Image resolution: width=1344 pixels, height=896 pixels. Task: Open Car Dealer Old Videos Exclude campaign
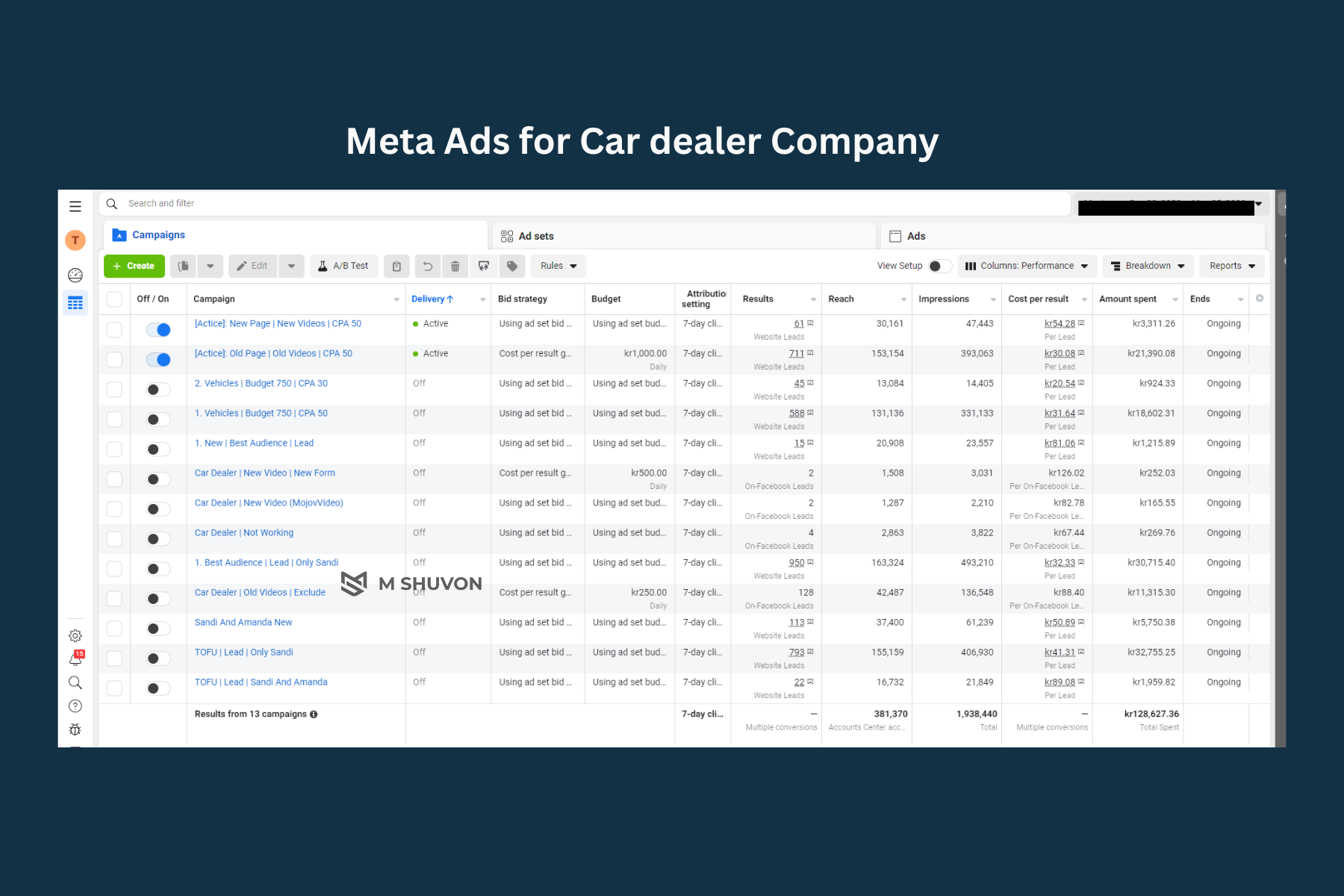[260, 593]
